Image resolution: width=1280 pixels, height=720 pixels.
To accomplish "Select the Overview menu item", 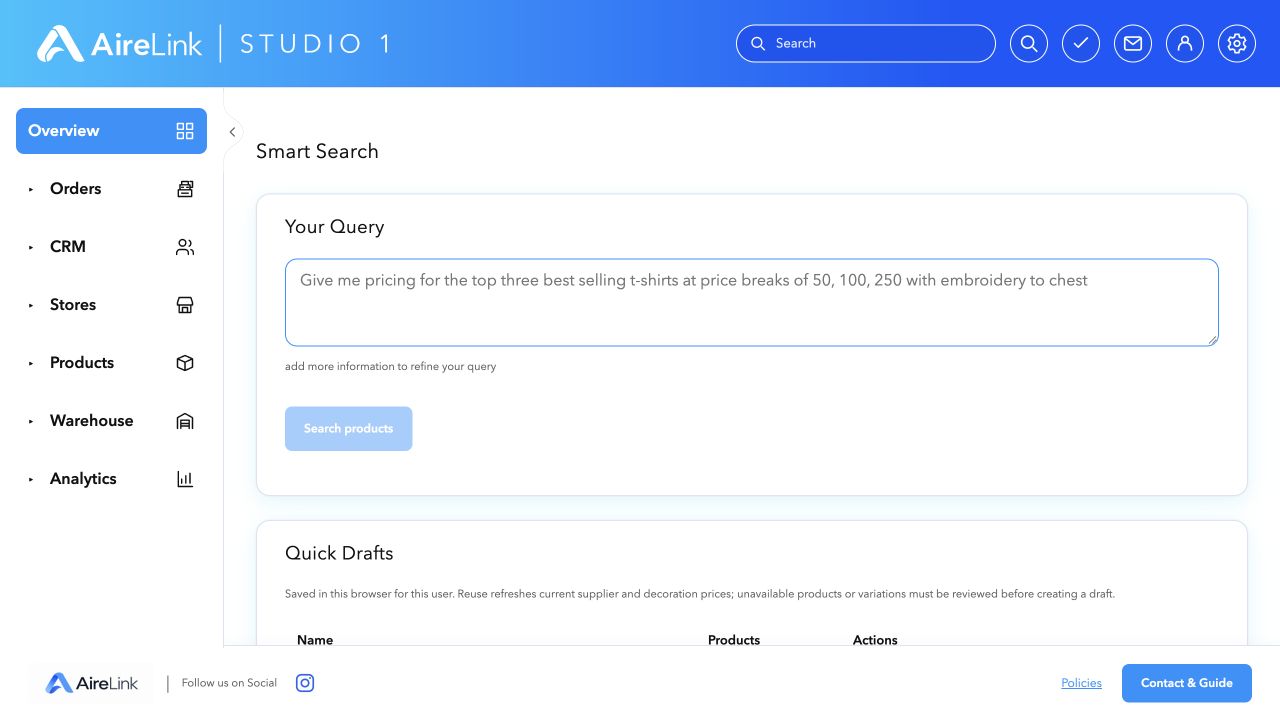I will [111, 131].
